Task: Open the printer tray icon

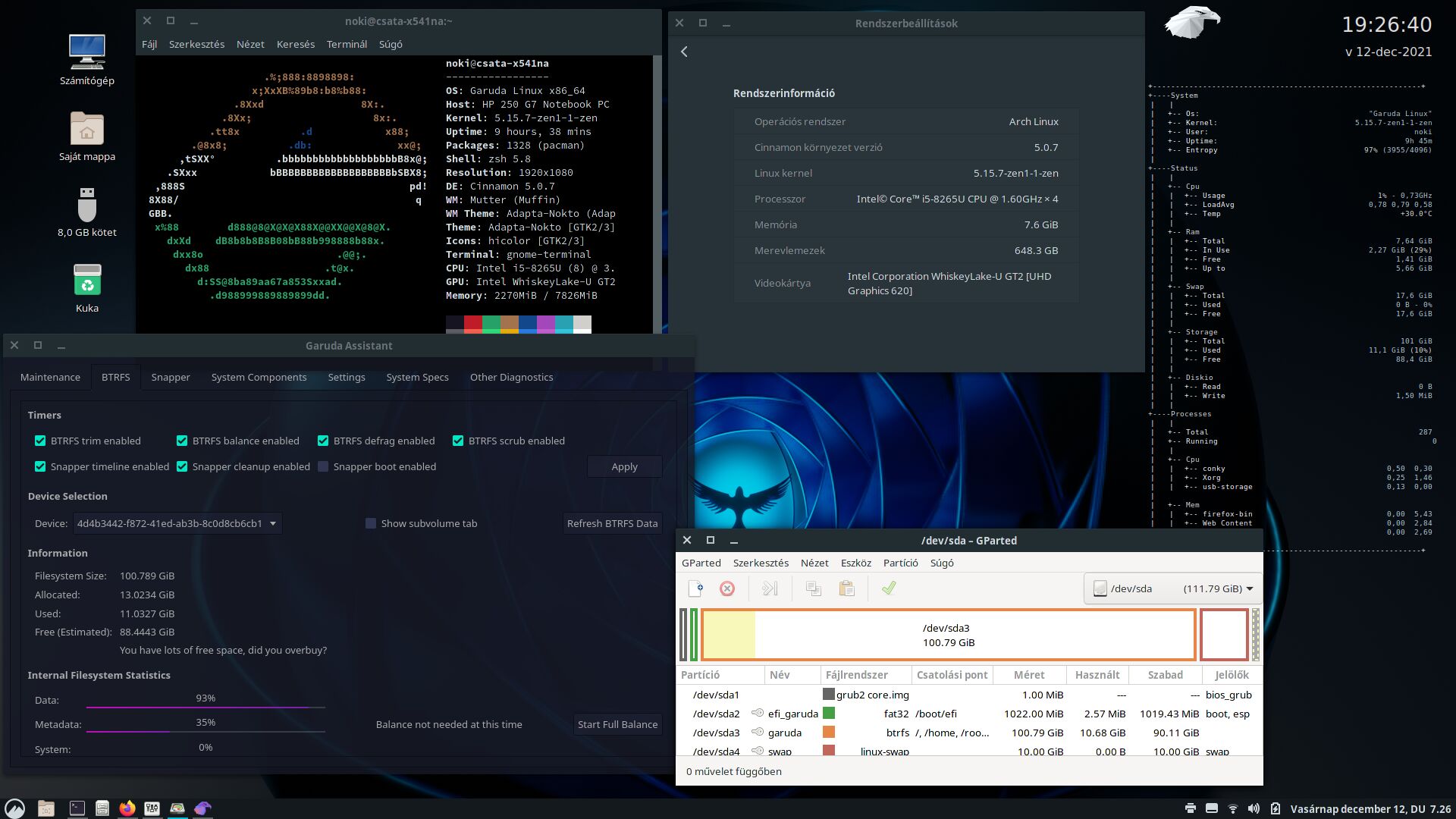Action: [x=1191, y=808]
